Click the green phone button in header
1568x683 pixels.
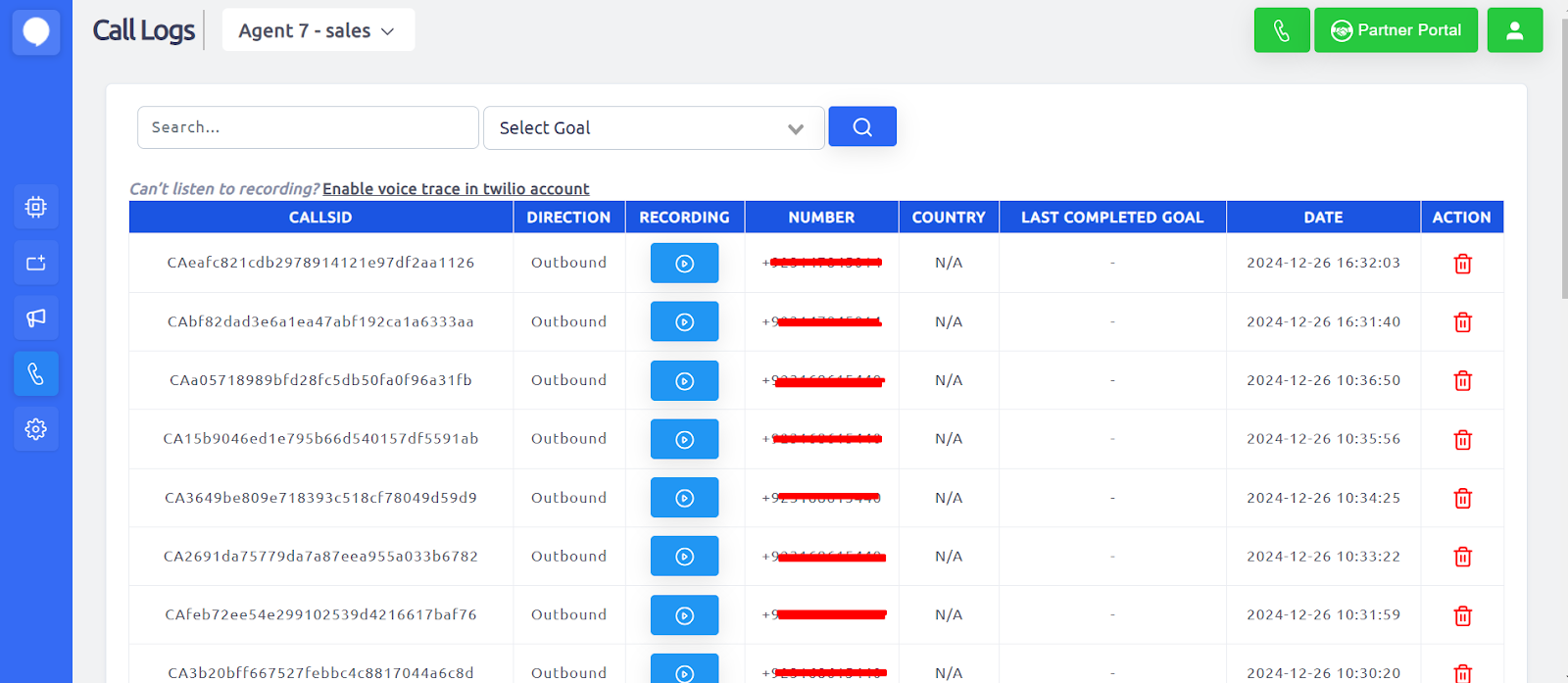pyautogui.click(x=1281, y=30)
